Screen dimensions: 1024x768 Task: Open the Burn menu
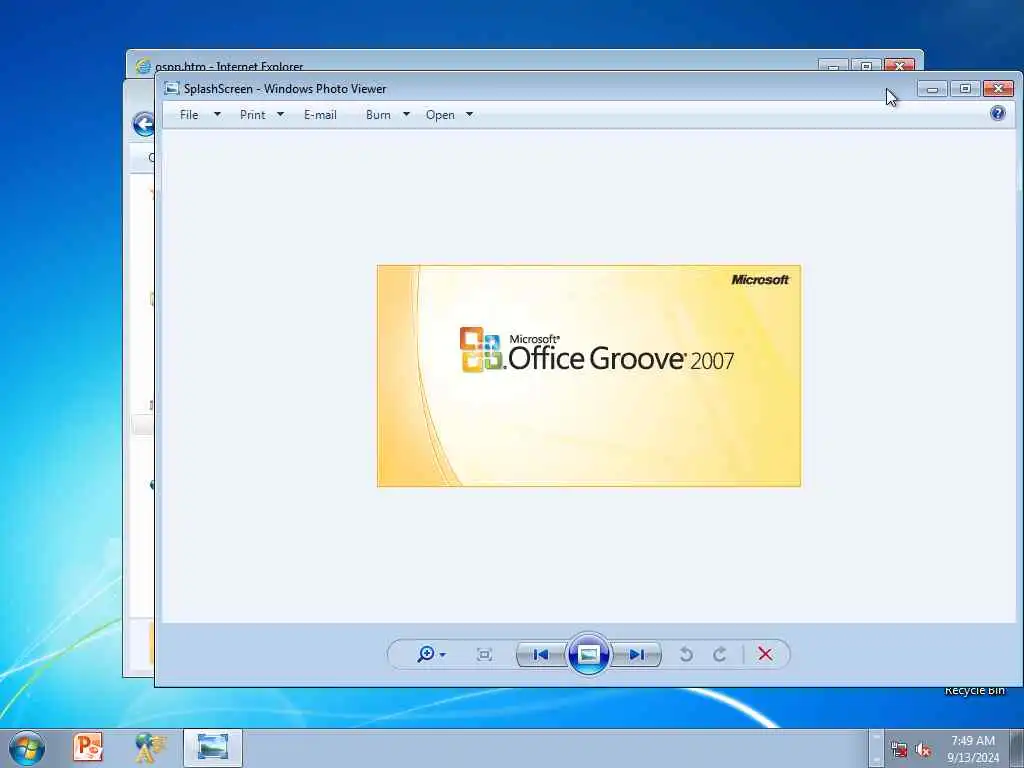(x=378, y=115)
